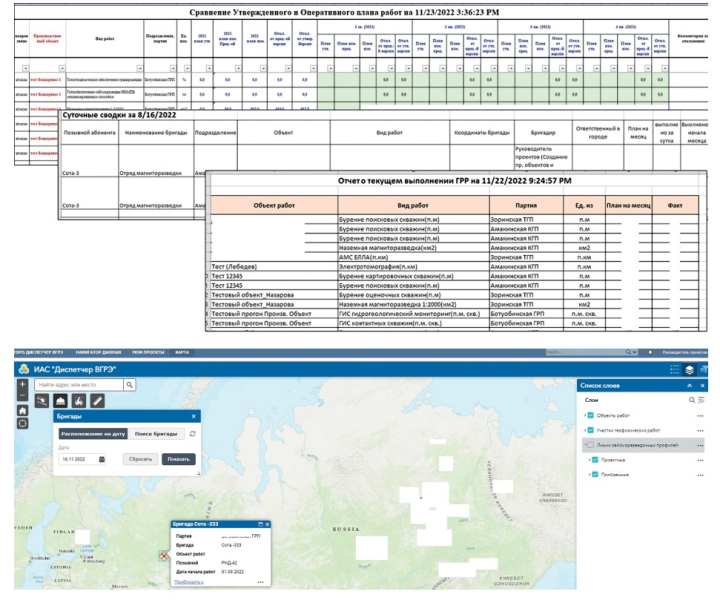The height and width of the screenshot is (600, 720).
Task: Open the ДИСПЕТЧЕР ВГРЭ menu item
Action: [x=39, y=352]
